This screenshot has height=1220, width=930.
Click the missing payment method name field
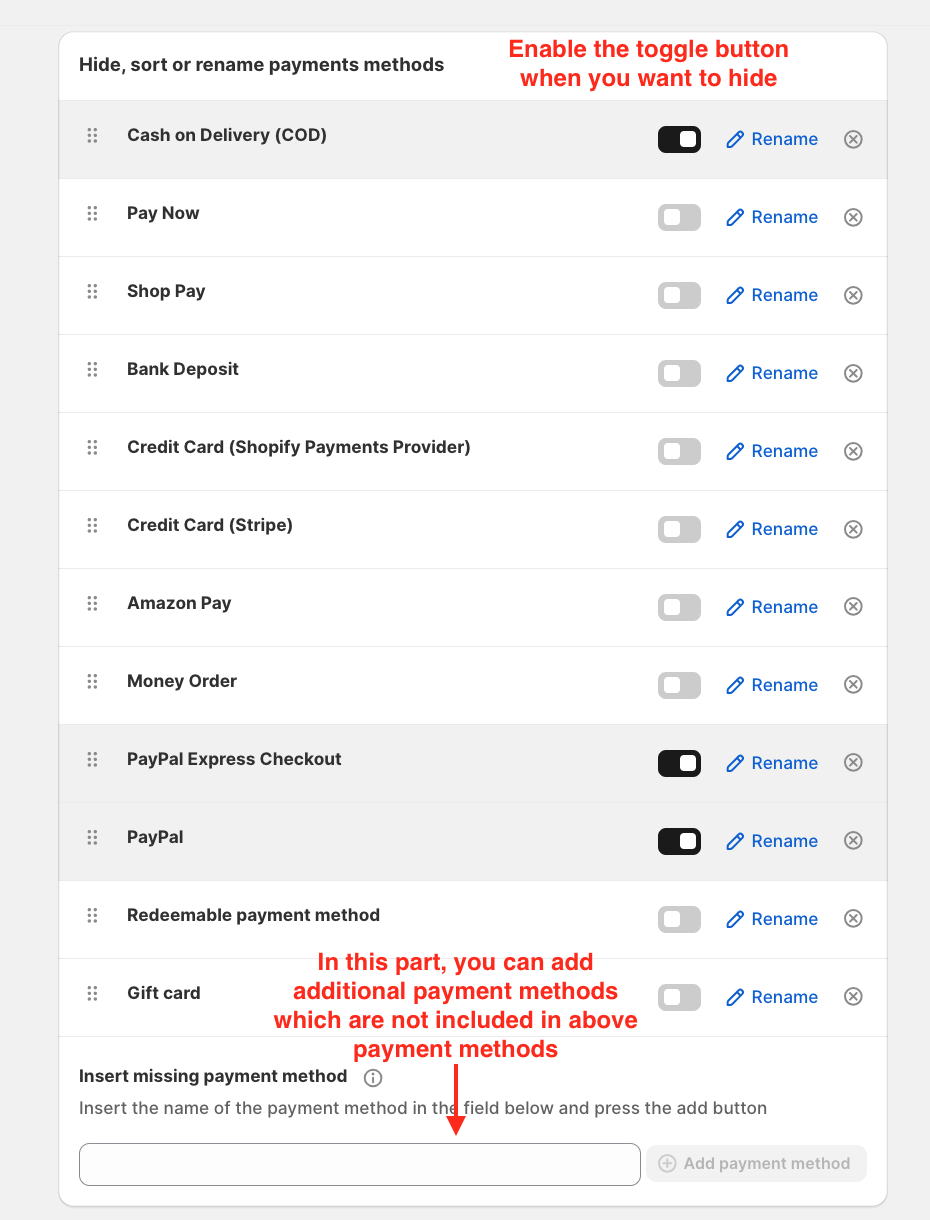(x=359, y=1164)
